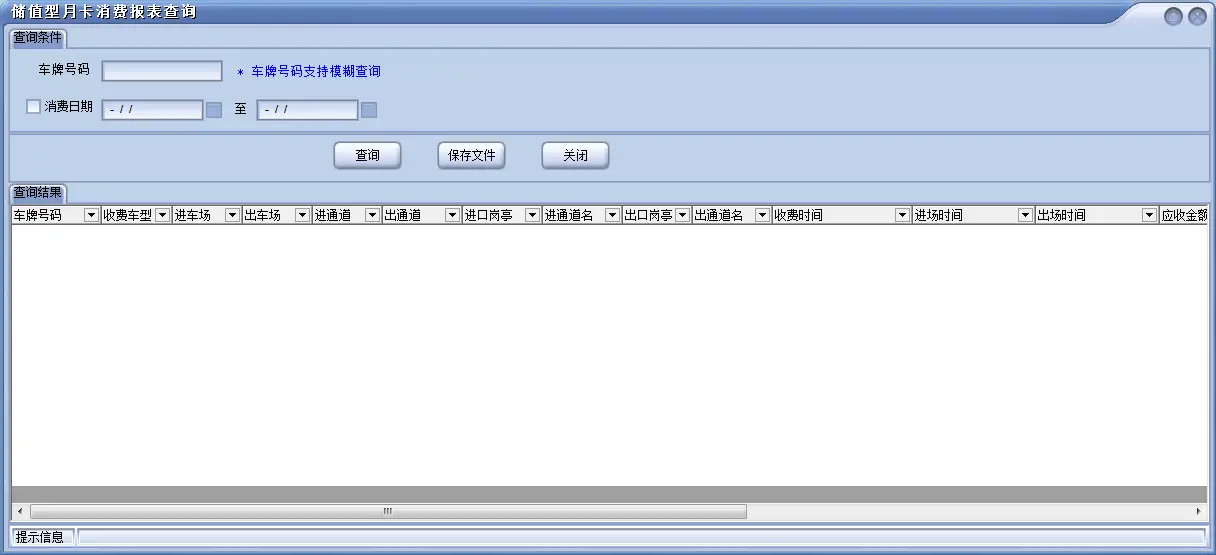Enable the 消费日期 checkbox
The width and height of the screenshot is (1216, 555).
tap(34, 106)
